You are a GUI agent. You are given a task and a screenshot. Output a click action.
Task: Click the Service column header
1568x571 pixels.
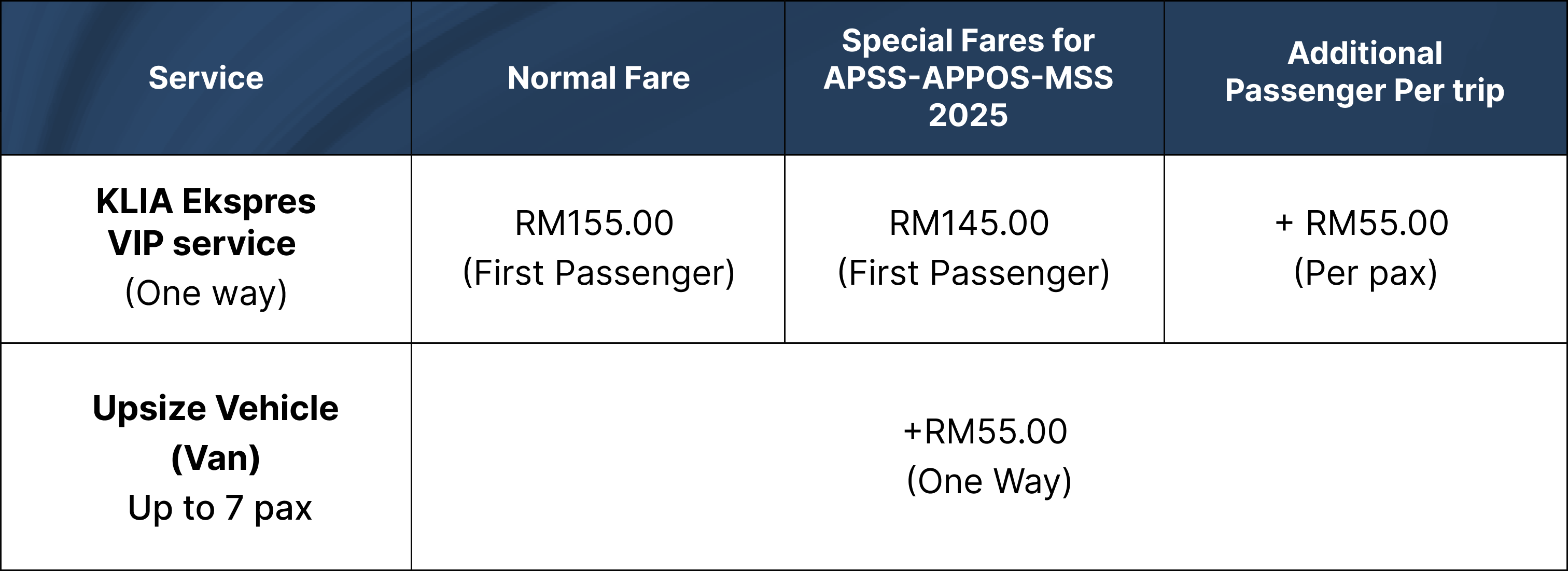click(206, 78)
